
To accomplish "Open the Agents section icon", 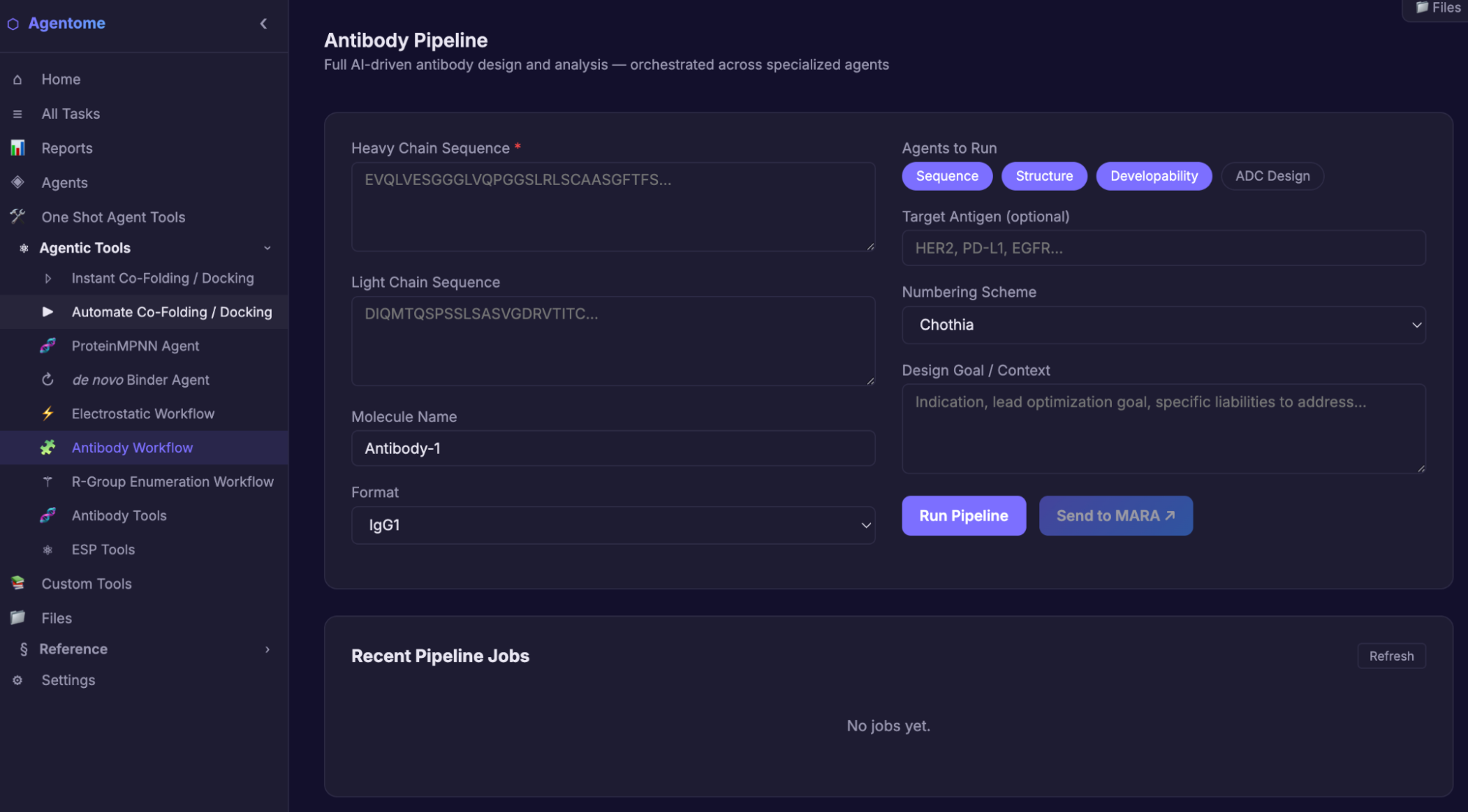I will pos(17,182).
